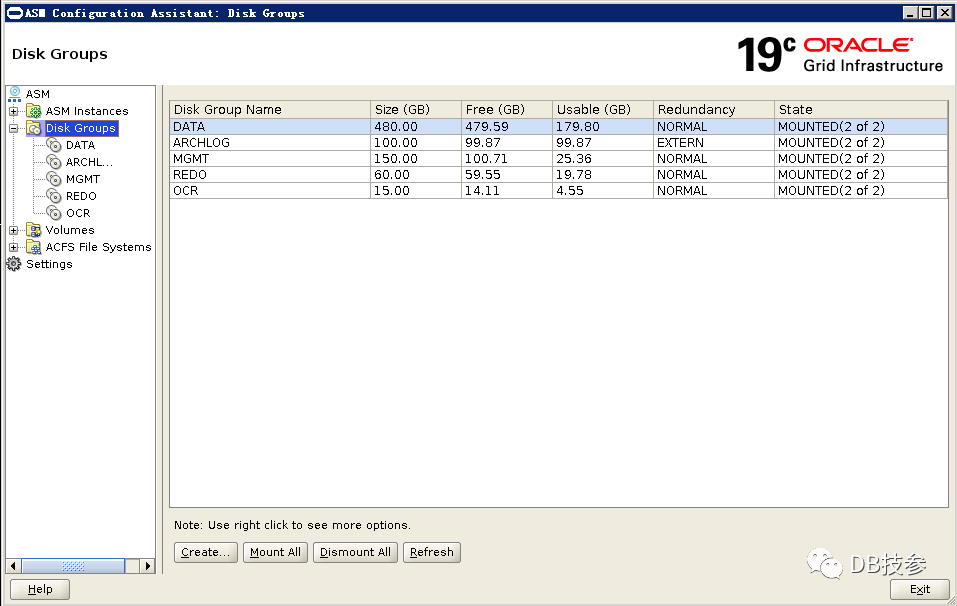The image size is (957, 606).
Task: Click the ASM window title bar icon
Action: [14, 13]
